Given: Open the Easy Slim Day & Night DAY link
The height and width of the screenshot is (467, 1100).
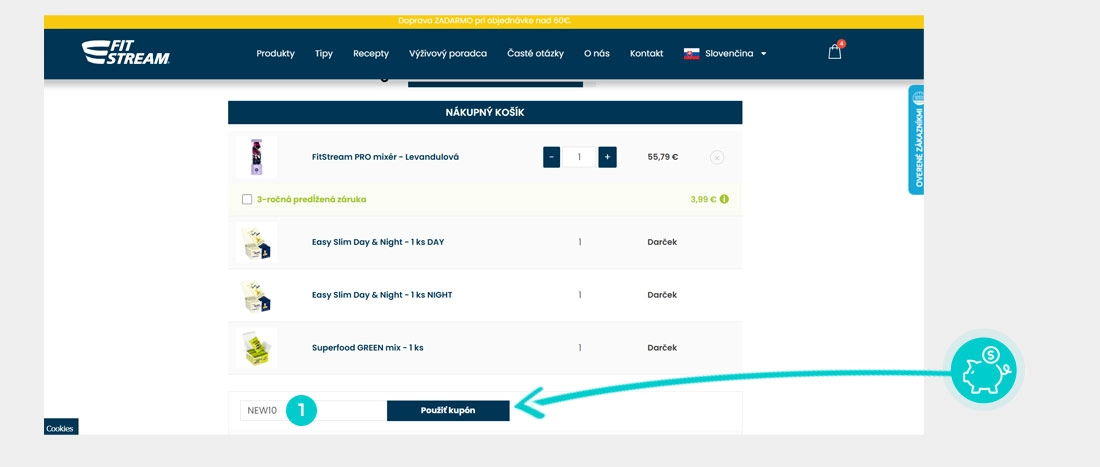Looking at the screenshot, I should [377, 242].
